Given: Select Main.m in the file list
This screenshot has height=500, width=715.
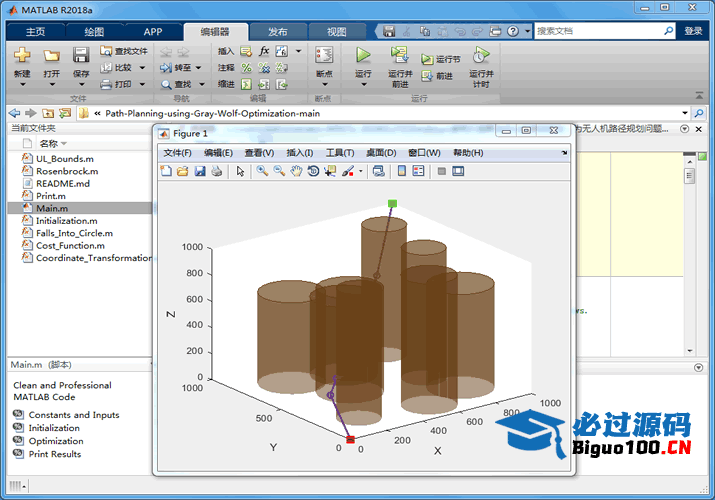Looking at the screenshot, I should pos(52,208).
